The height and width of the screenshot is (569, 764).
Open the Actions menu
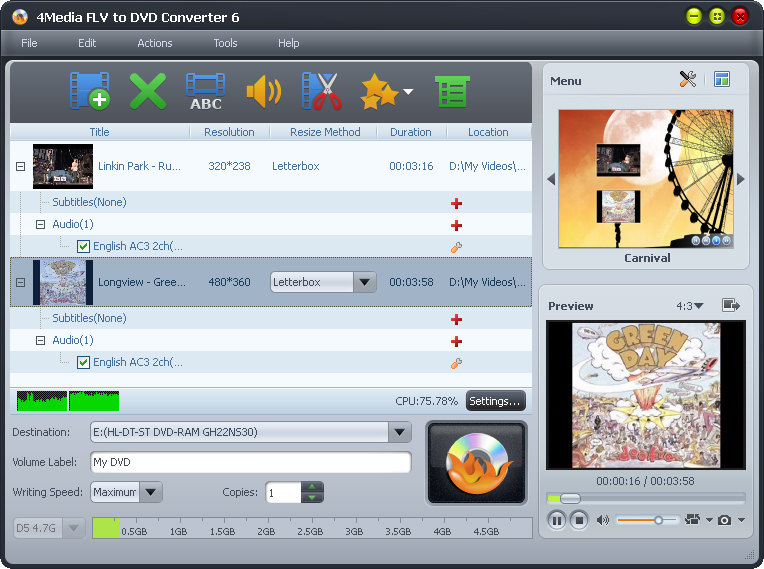pos(155,43)
